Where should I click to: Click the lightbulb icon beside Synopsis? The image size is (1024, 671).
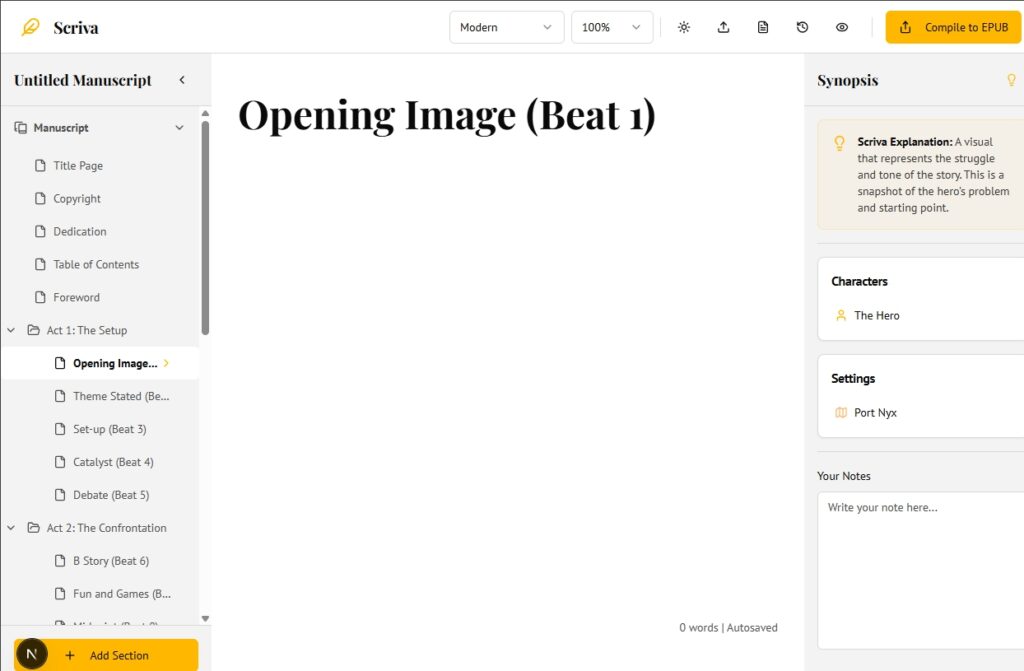(x=1011, y=80)
